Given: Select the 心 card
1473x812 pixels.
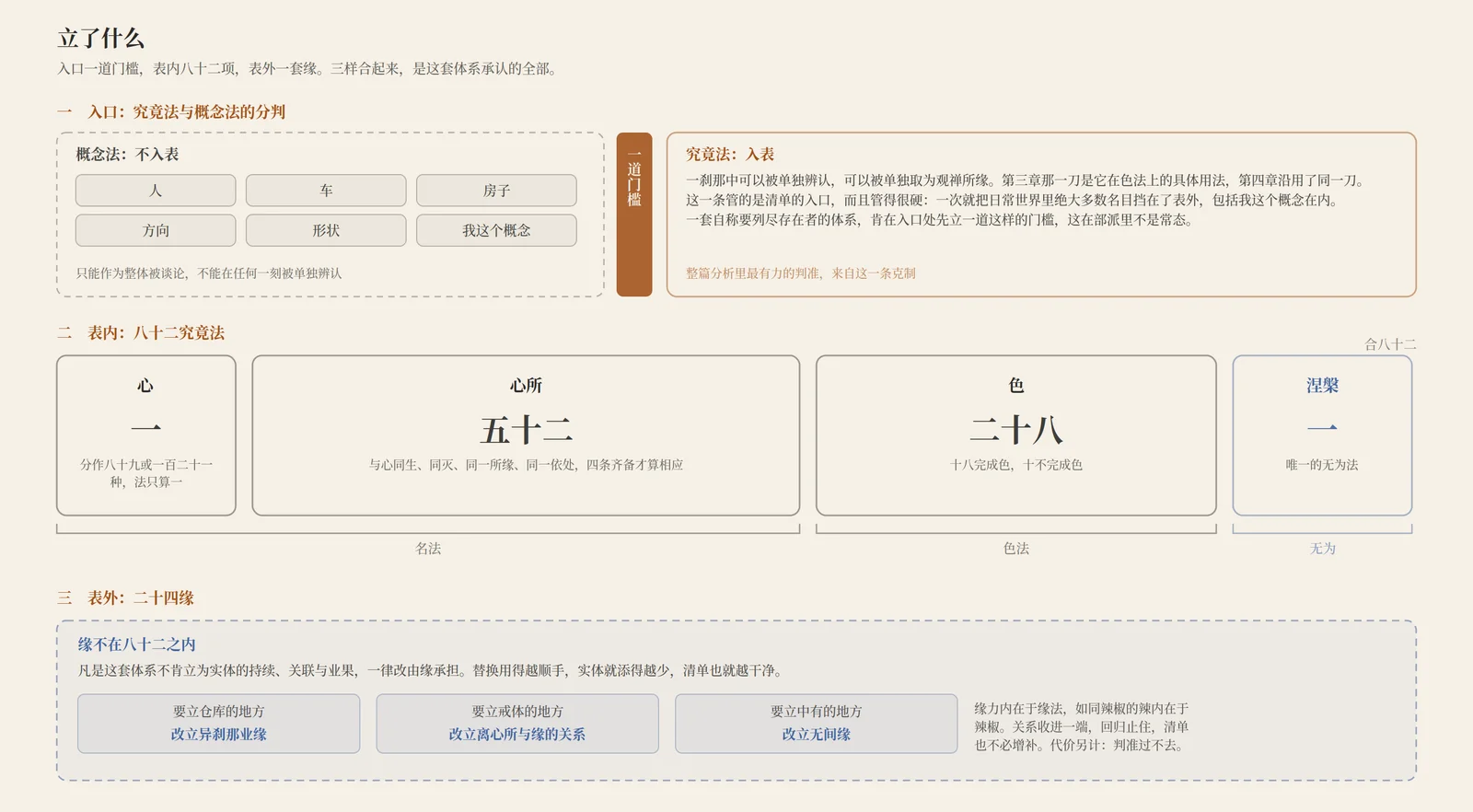Looking at the screenshot, I should 146,435.
